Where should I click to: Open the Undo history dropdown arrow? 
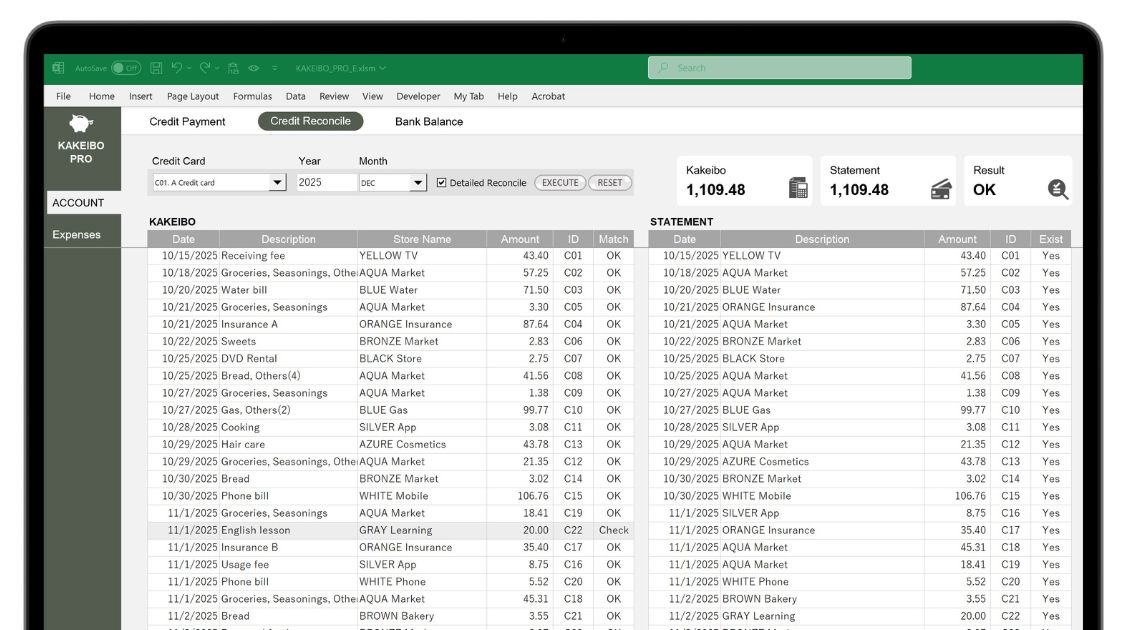click(189, 68)
